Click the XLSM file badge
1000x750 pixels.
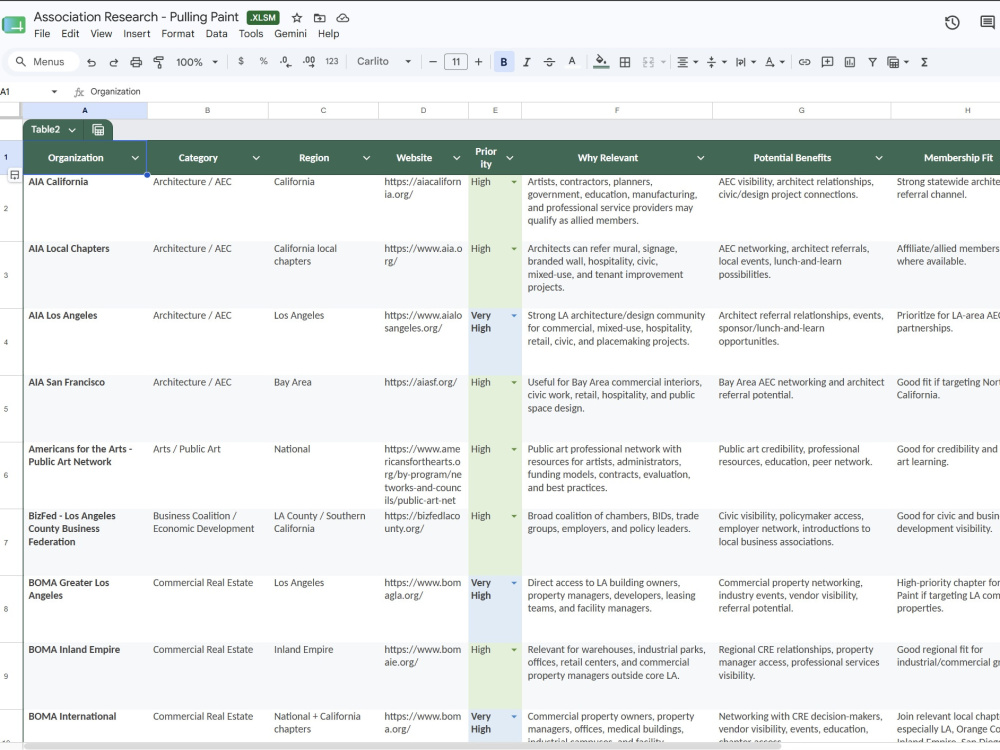click(263, 18)
